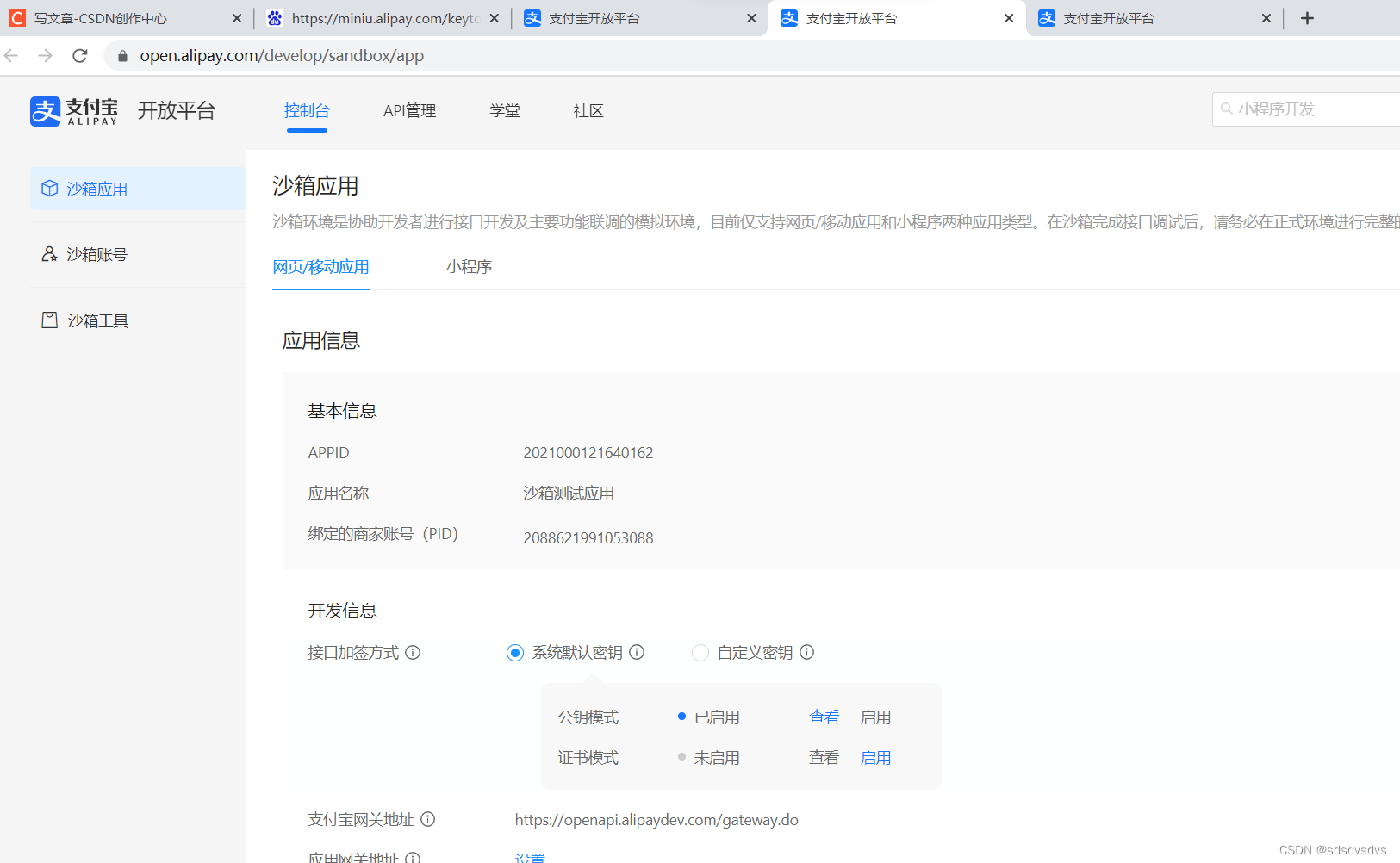Select the 自定义密钥 radio button
Viewport: 1400px width, 863px height.
[x=700, y=653]
